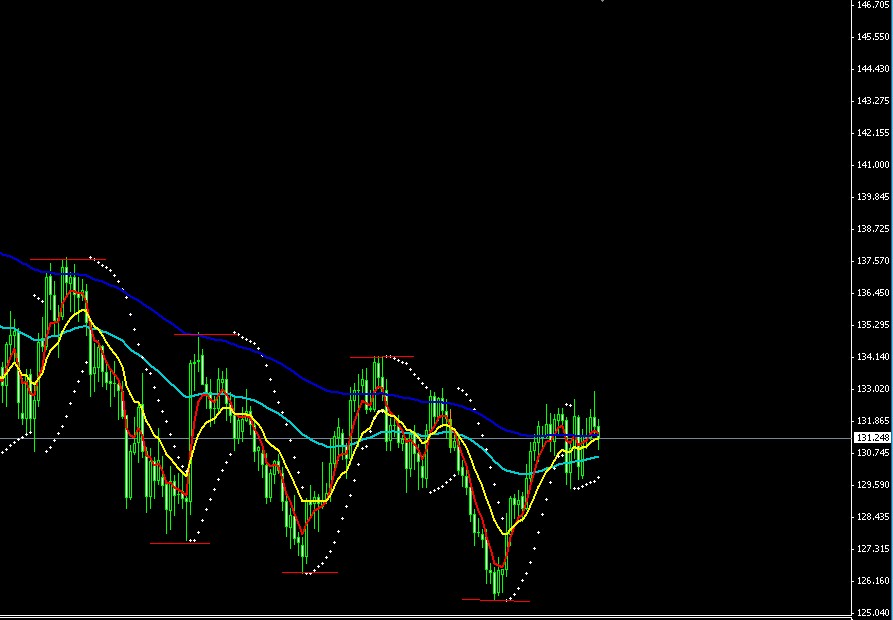The image size is (893, 620).
Task: Click the 145.550 price axis label
Action: (873, 36)
